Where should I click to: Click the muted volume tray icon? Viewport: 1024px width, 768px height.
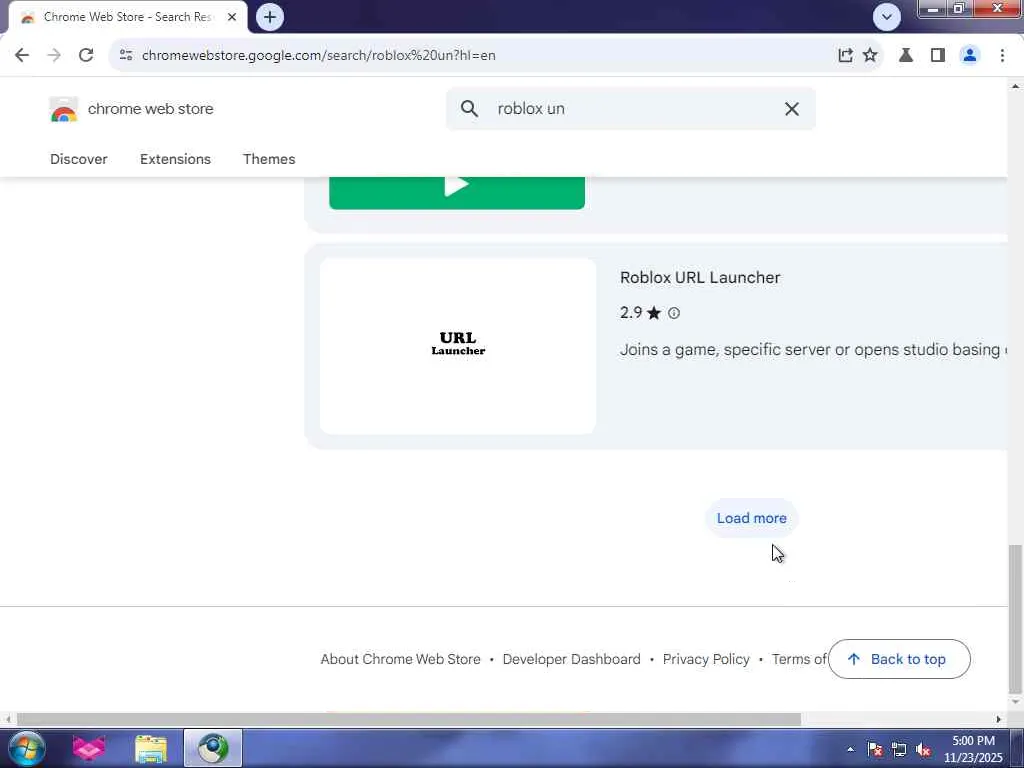click(923, 749)
